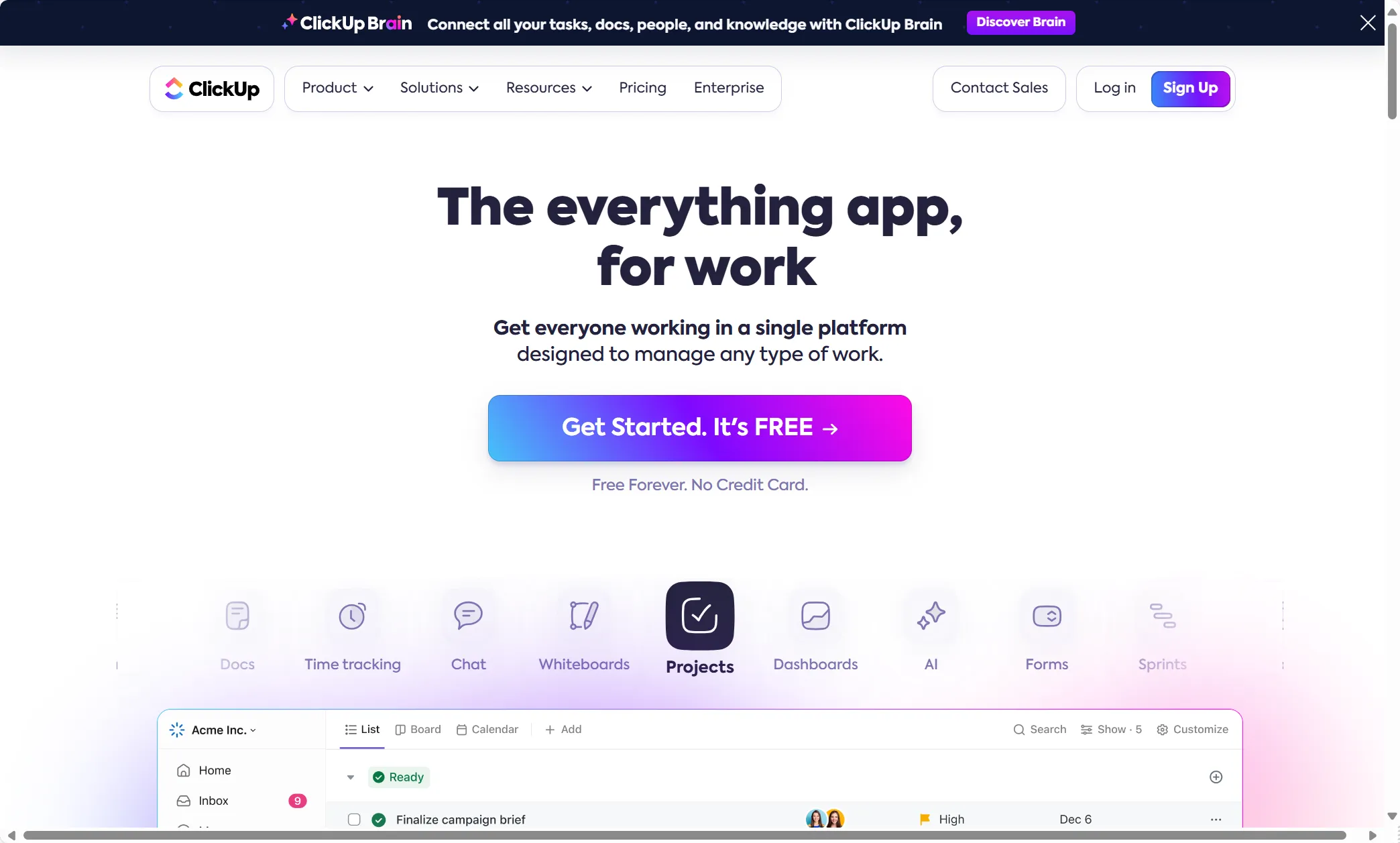Click the Forms tool icon

click(1046, 614)
